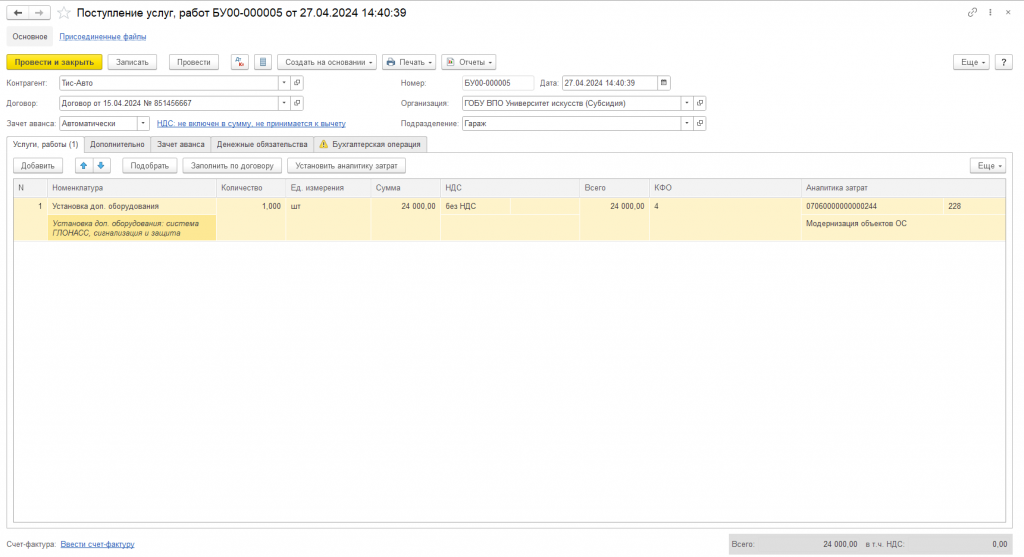Open the three-dot window menu
The height and width of the screenshot is (557, 1024).
(991, 12)
